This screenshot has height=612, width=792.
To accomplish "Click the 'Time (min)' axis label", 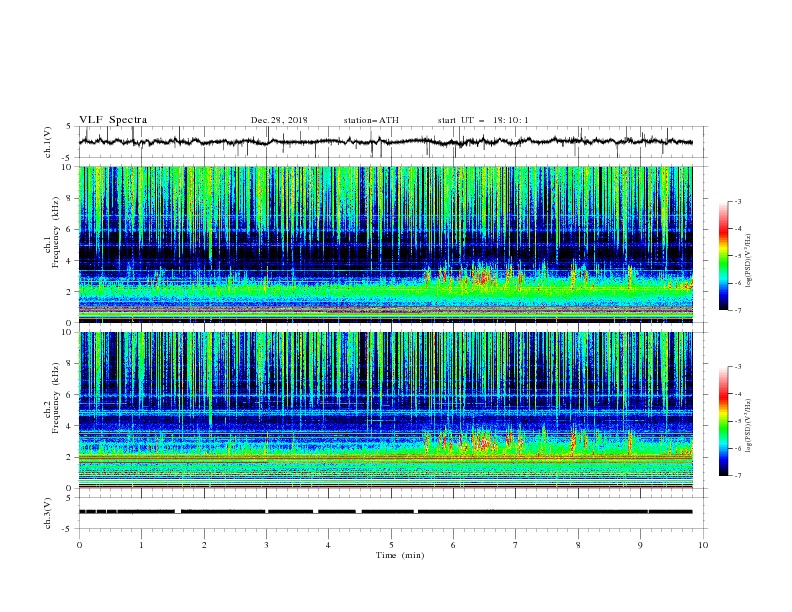I will pyautogui.click(x=400, y=555).
